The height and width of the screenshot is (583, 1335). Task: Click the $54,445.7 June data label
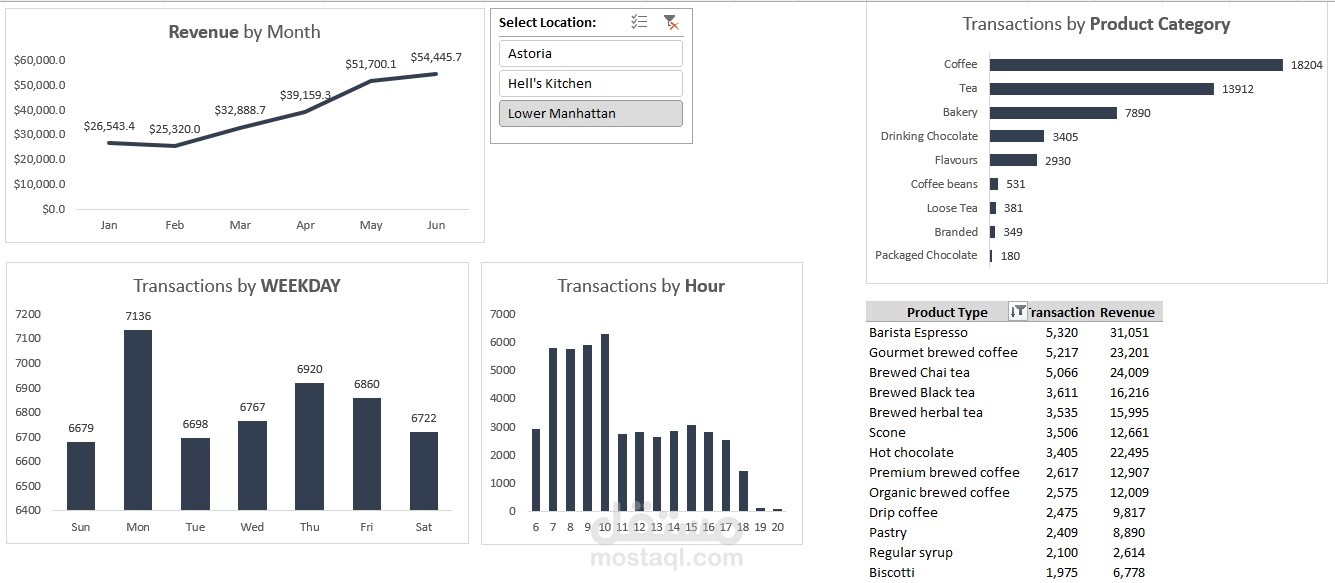point(436,57)
